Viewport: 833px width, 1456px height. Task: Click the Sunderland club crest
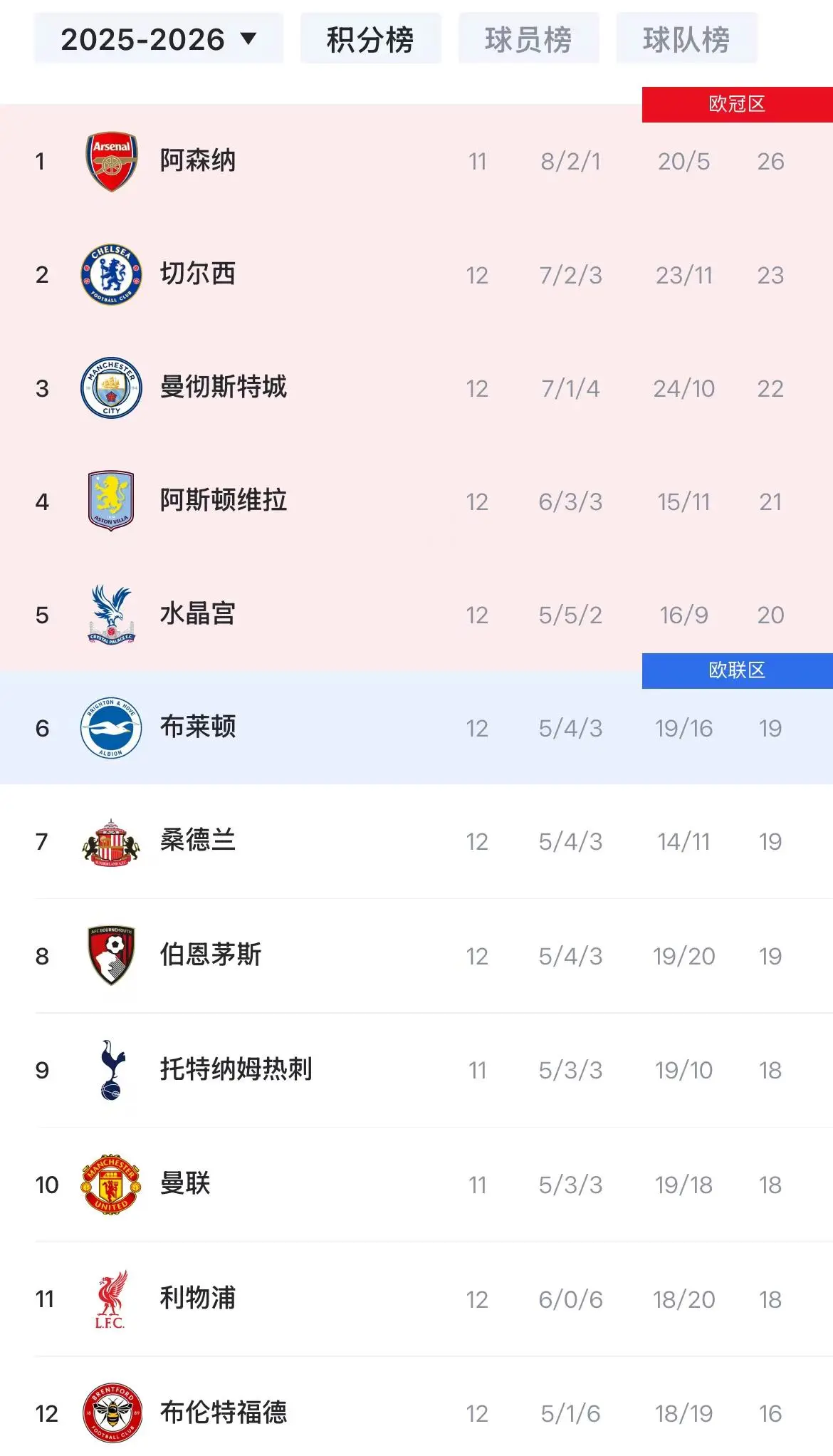(111, 843)
